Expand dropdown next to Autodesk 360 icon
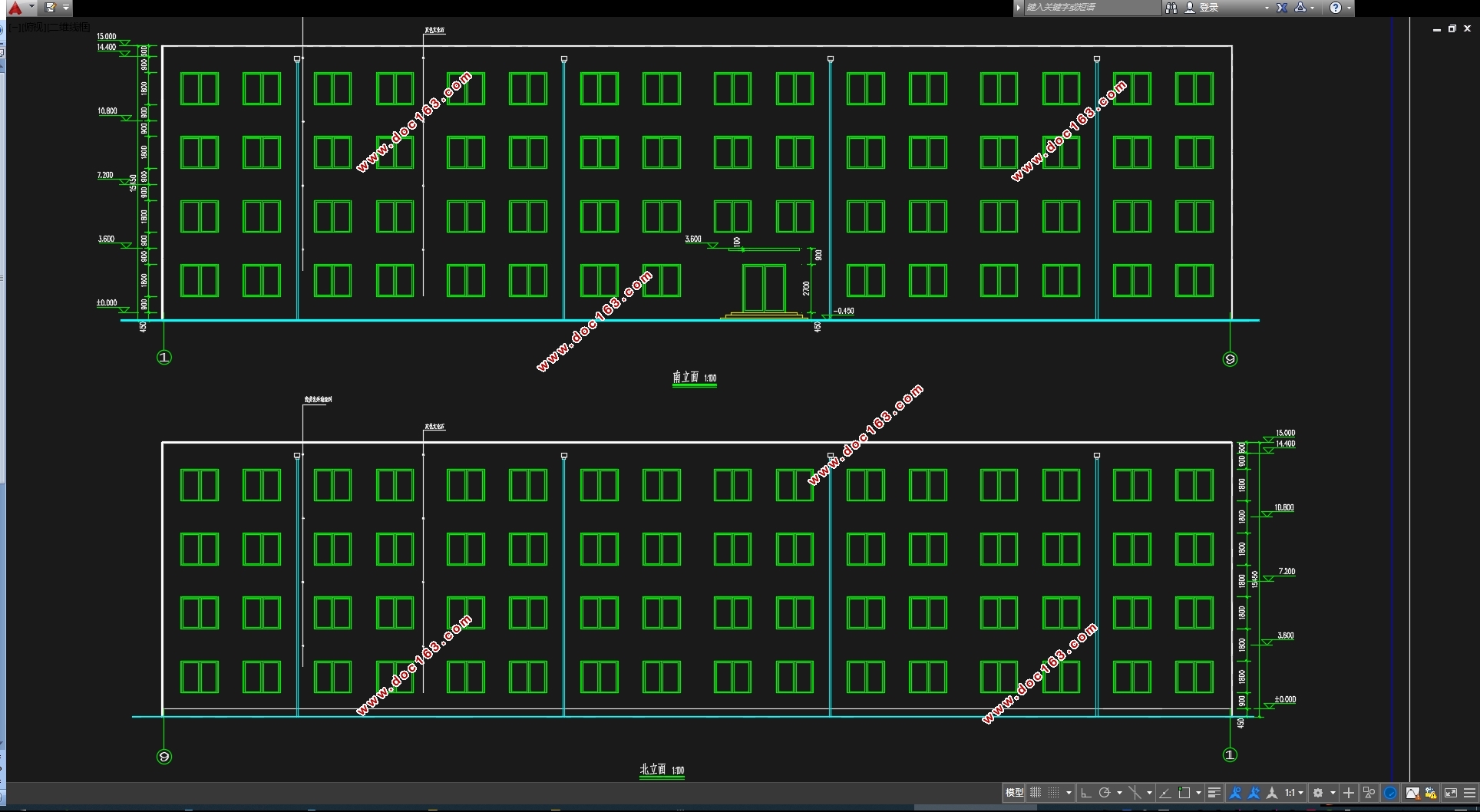 [1313, 8]
